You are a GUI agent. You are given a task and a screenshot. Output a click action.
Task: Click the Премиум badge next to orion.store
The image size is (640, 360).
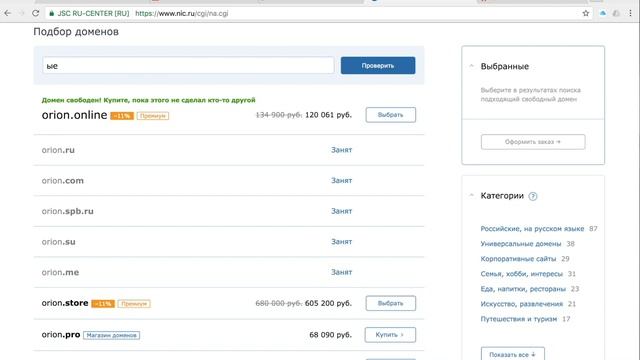pyautogui.click(x=134, y=304)
